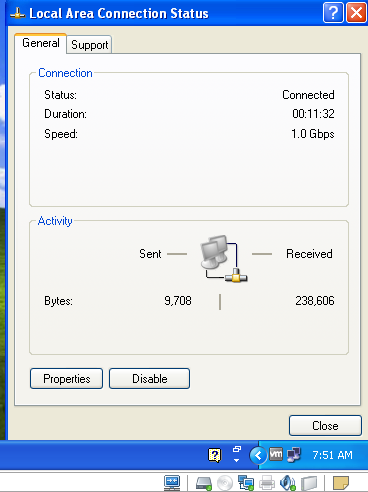This screenshot has width=368, height=492.
Task: Open the taskbar help balloon icon
Action: [215, 455]
